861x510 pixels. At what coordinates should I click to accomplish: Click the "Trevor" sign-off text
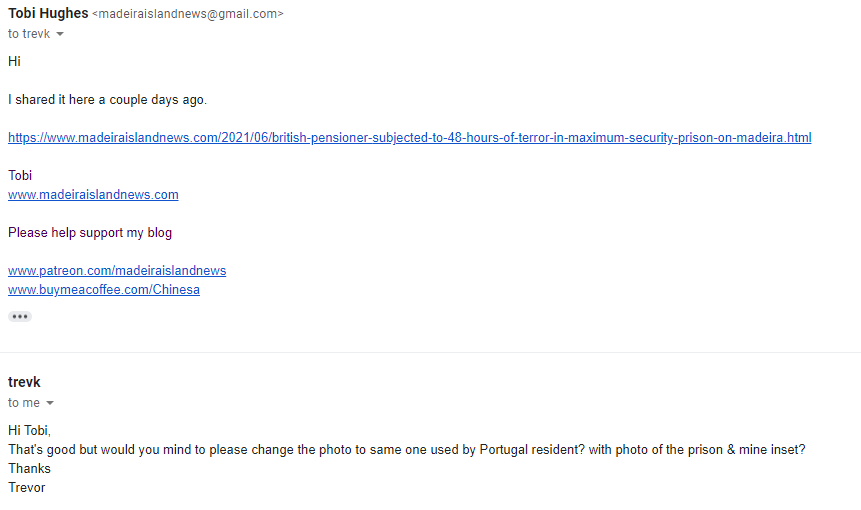click(27, 487)
